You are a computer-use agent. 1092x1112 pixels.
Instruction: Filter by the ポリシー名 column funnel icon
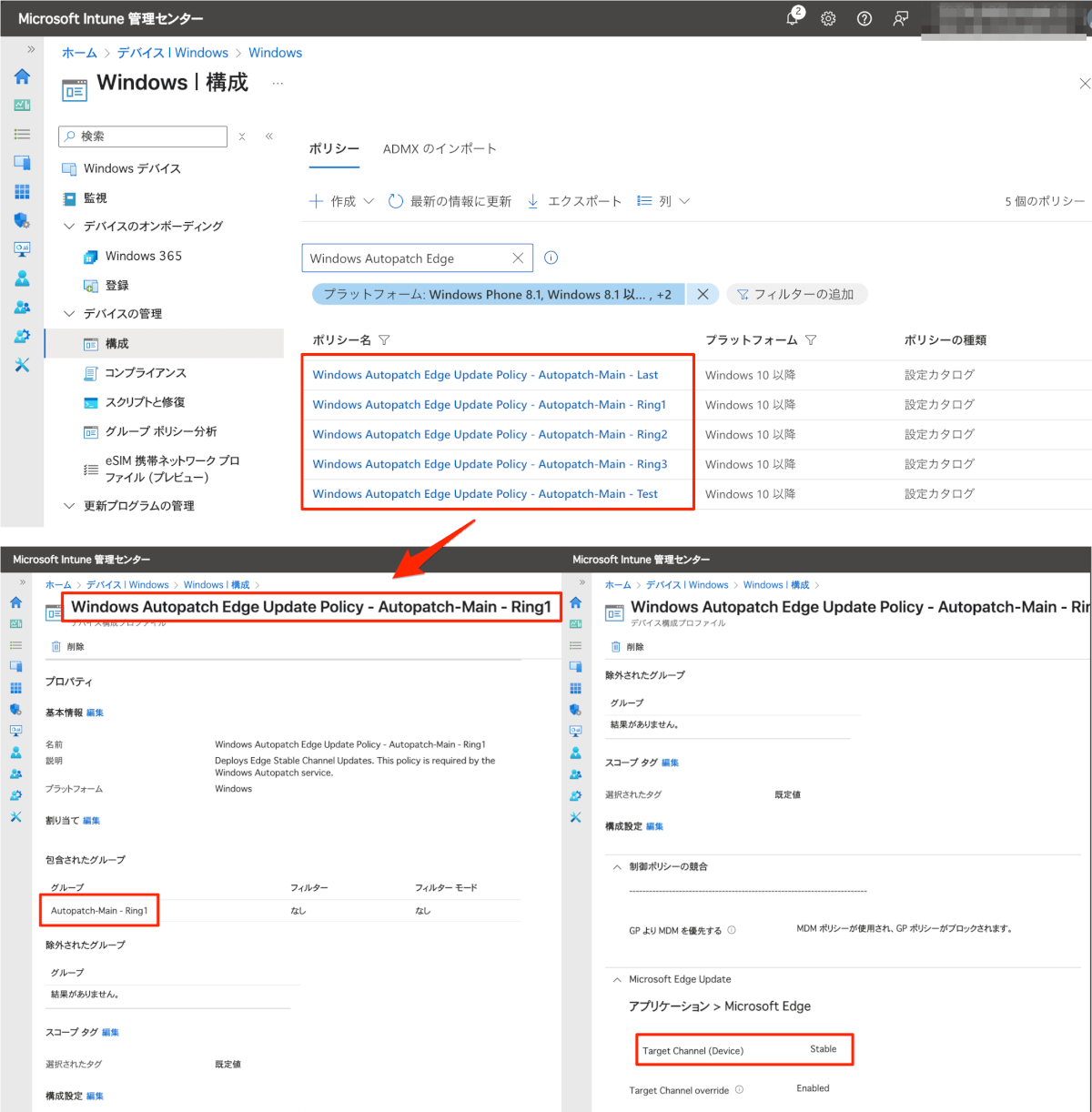tap(384, 340)
